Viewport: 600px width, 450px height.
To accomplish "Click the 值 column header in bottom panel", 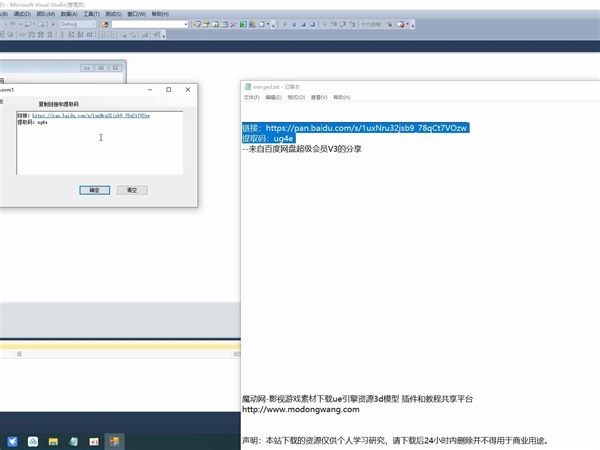I will click(x=19, y=354).
